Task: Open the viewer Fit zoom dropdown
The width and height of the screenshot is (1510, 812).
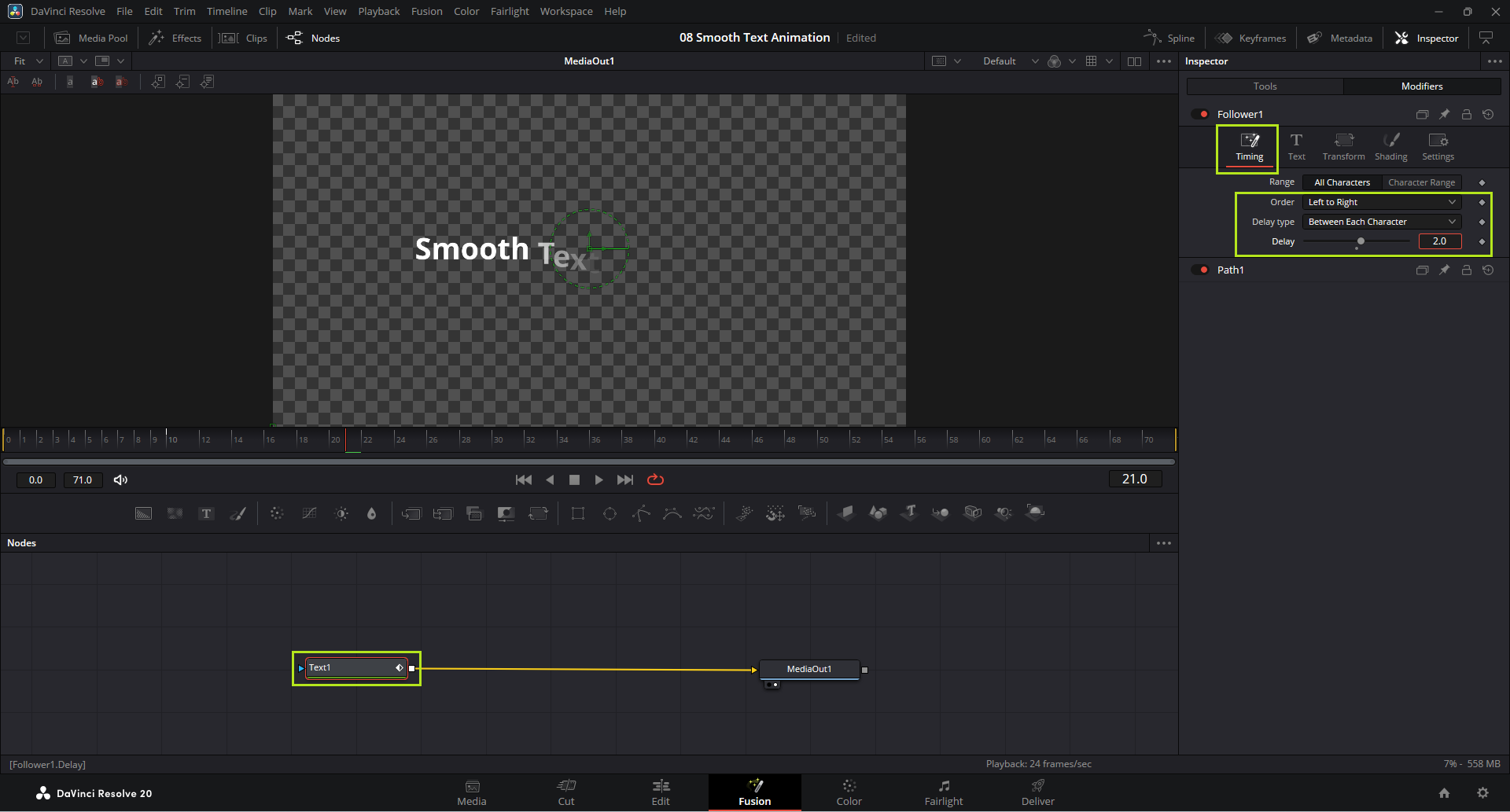Action: (28, 61)
